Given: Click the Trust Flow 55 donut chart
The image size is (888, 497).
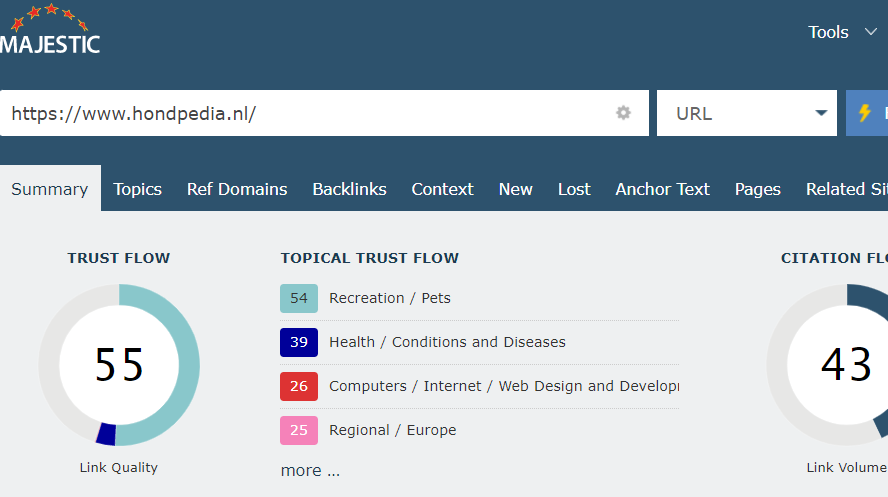Looking at the screenshot, I should [x=119, y=365].
